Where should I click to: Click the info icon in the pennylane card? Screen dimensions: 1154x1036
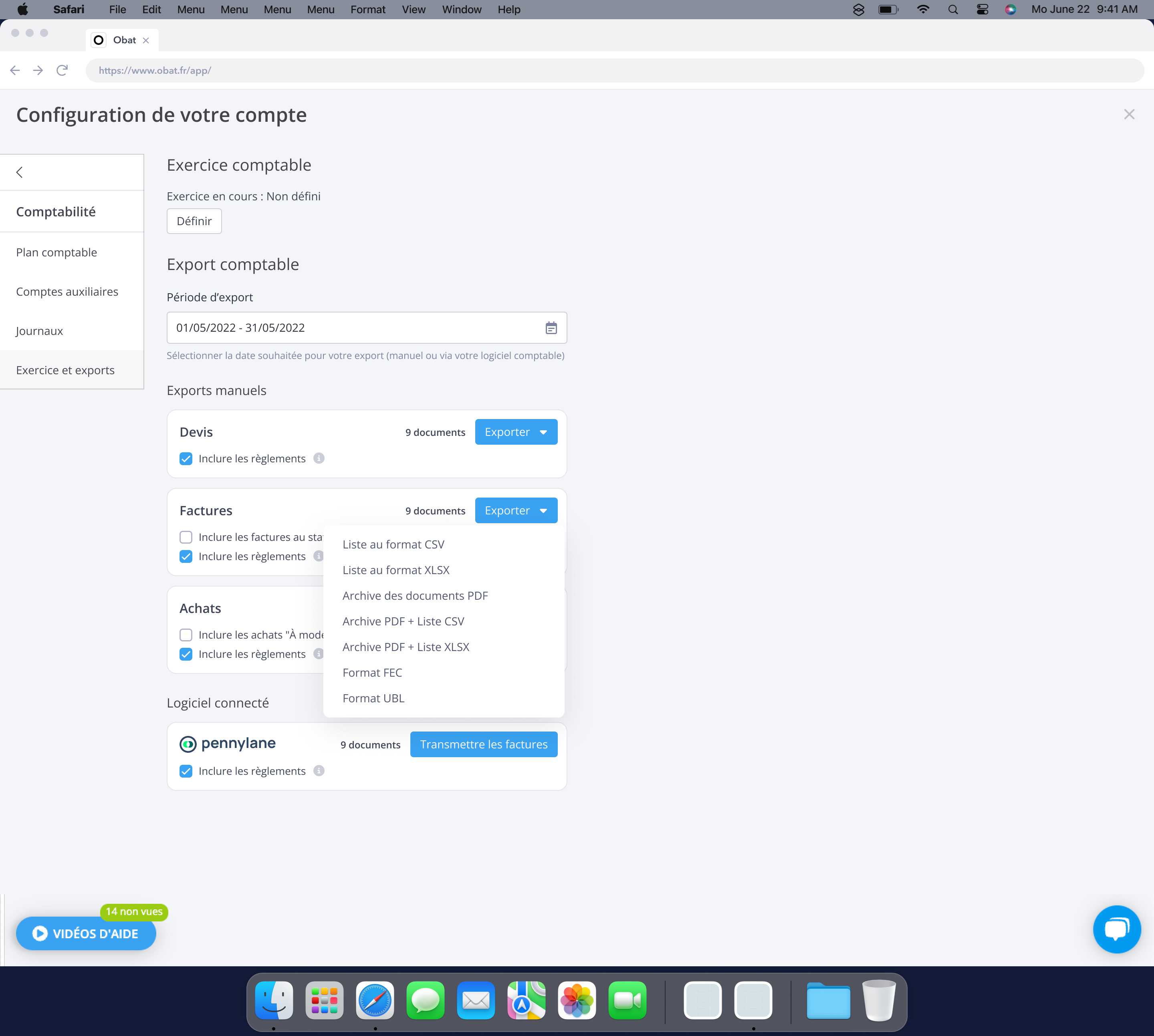319,771
